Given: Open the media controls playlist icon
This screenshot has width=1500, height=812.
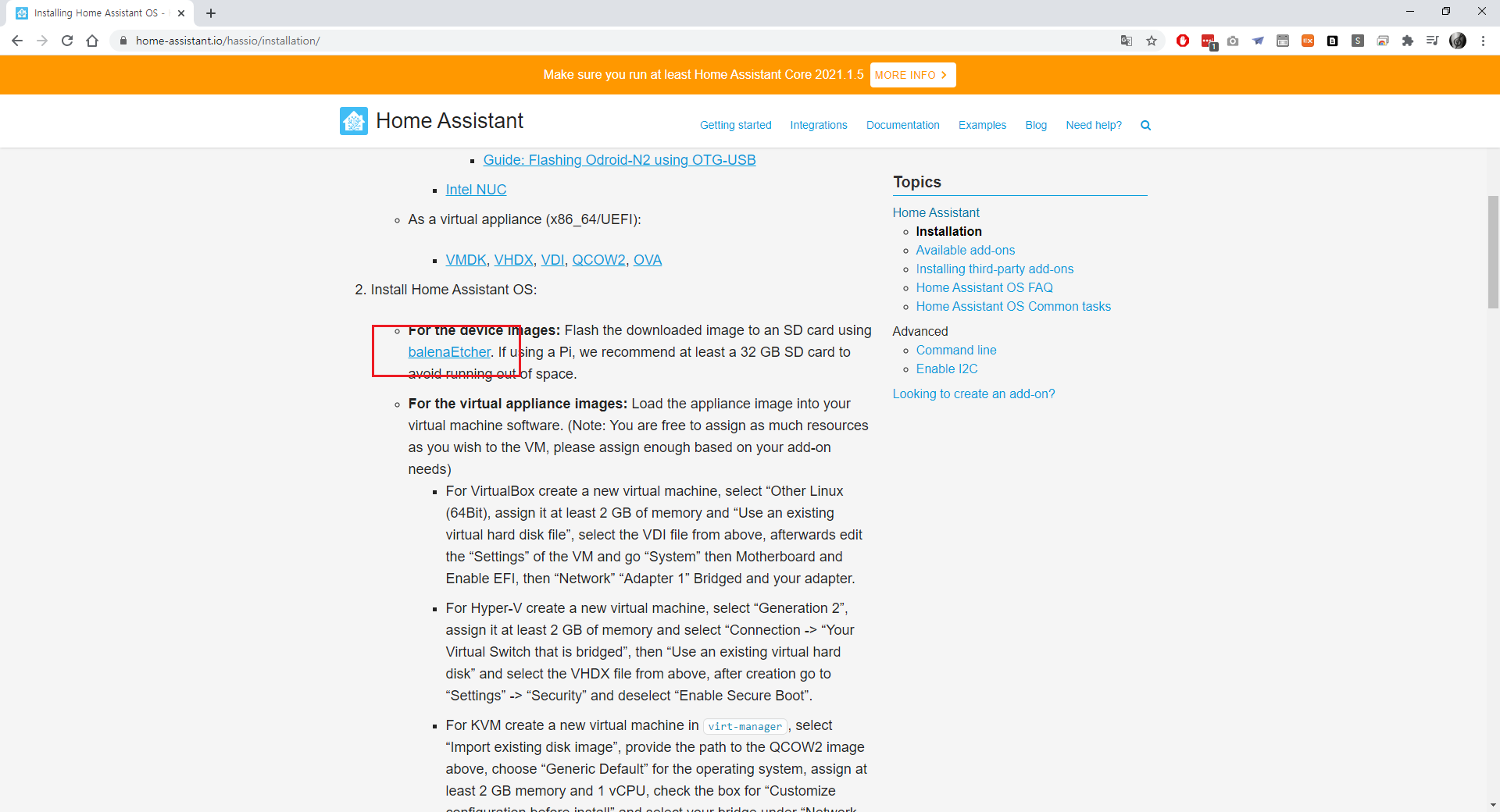Looking at the screenshot, I should pos(1433,41).
